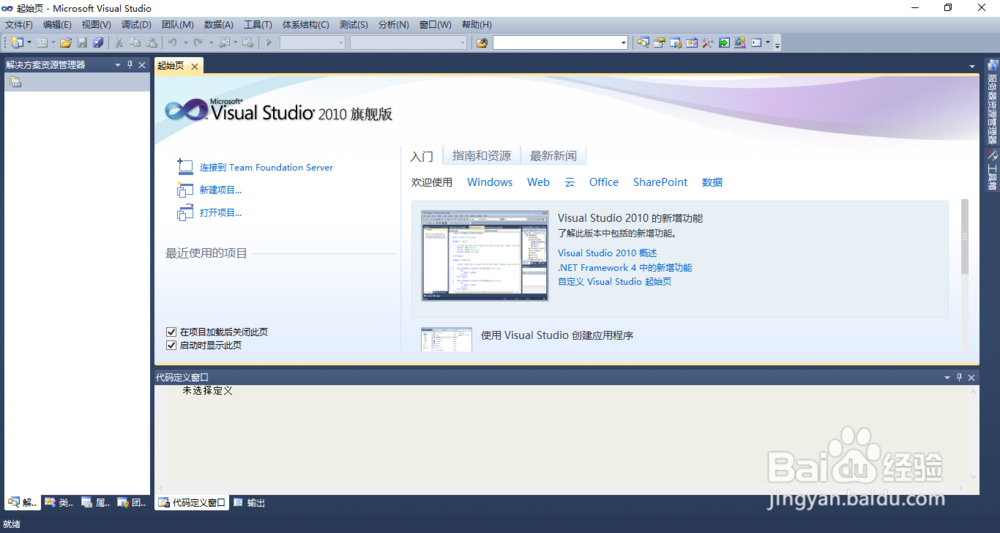Pin the Code Definition Window panel

click(x=959, y=377)
